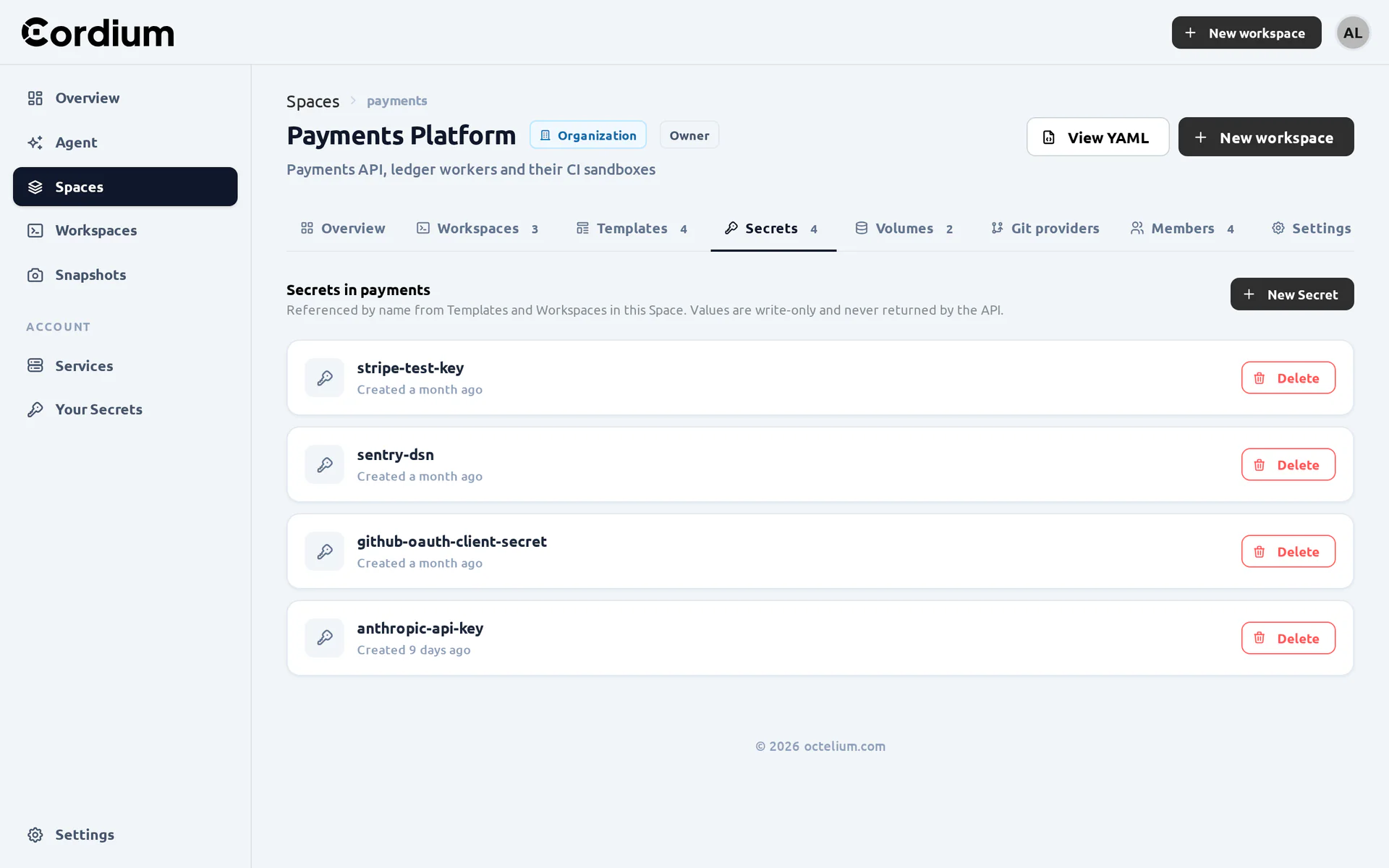Delete the sentry-dsn secret
Screen dimensions: 1389x868
[1288, 464]
